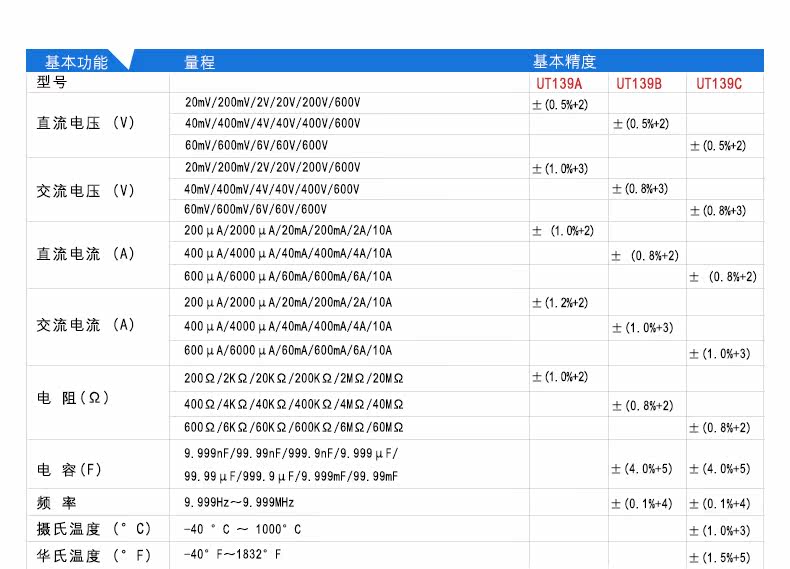Screen dimensions: 790x569
Task: Click UT139A AC current accuracy ±(1.2%+2)
Action: (560, 303)
